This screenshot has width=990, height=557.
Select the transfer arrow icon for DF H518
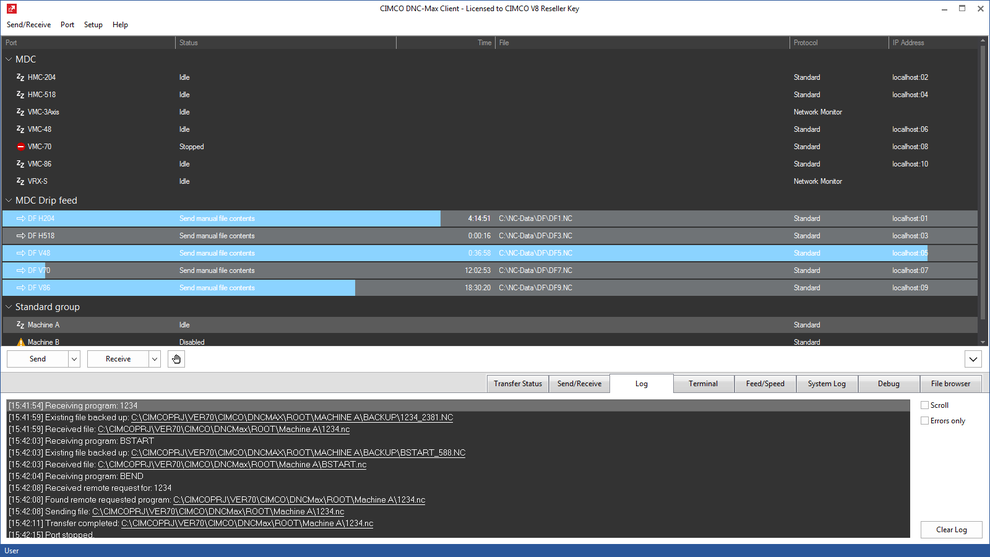20,236
